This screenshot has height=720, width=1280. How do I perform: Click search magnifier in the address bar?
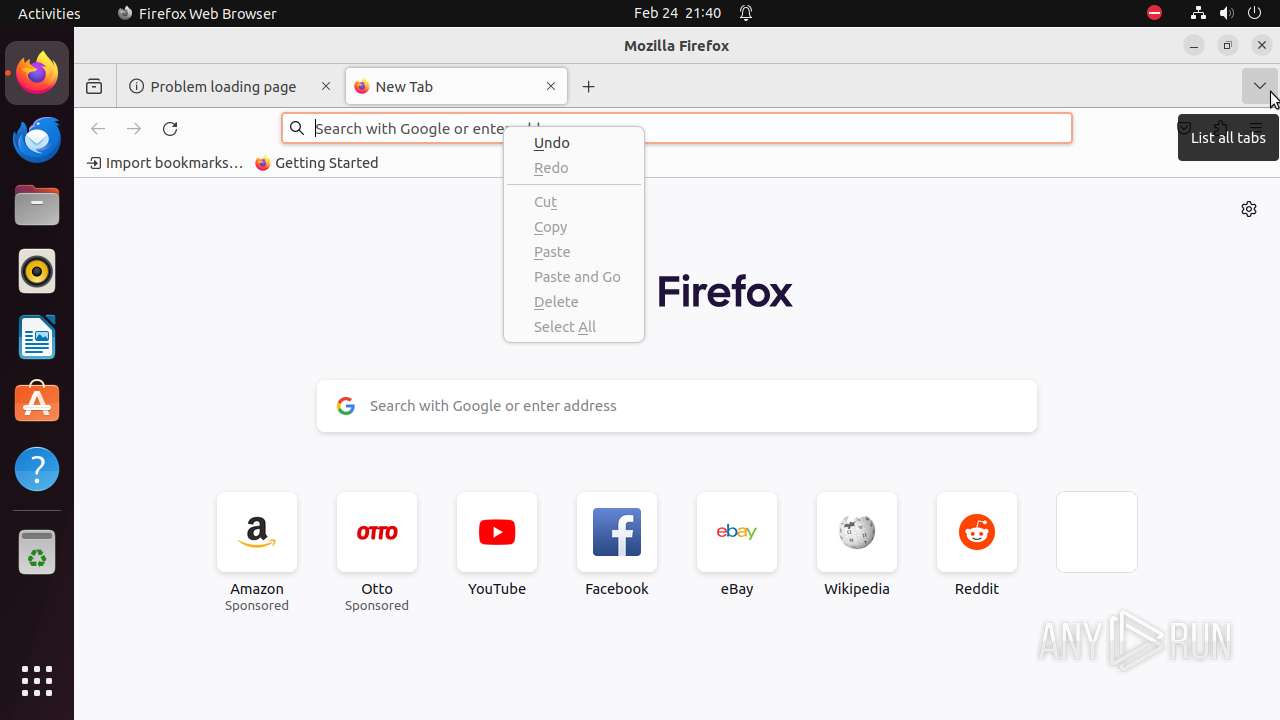[x=297, y=128]
